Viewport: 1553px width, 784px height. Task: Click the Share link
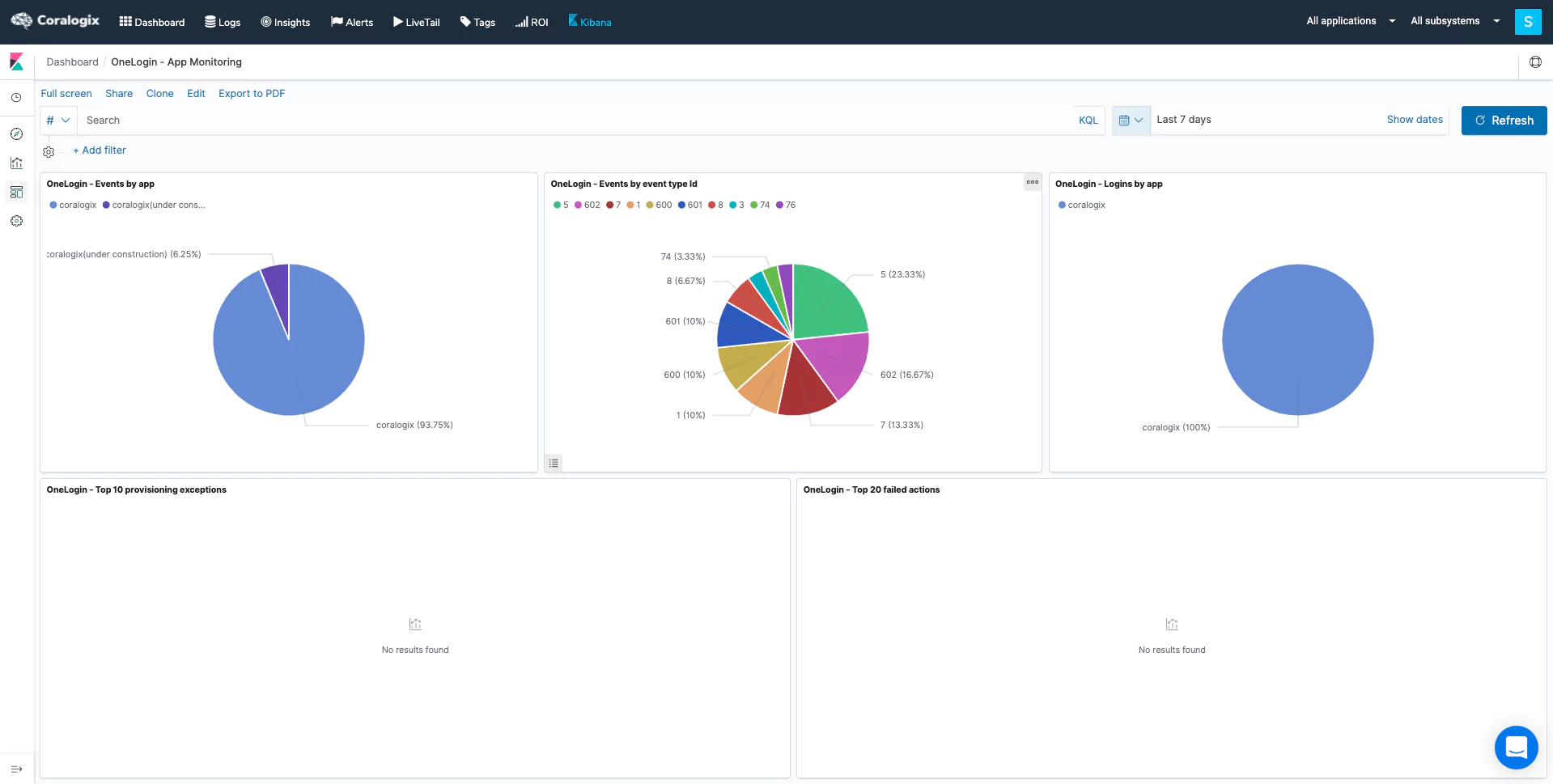[x=119, y=94]
